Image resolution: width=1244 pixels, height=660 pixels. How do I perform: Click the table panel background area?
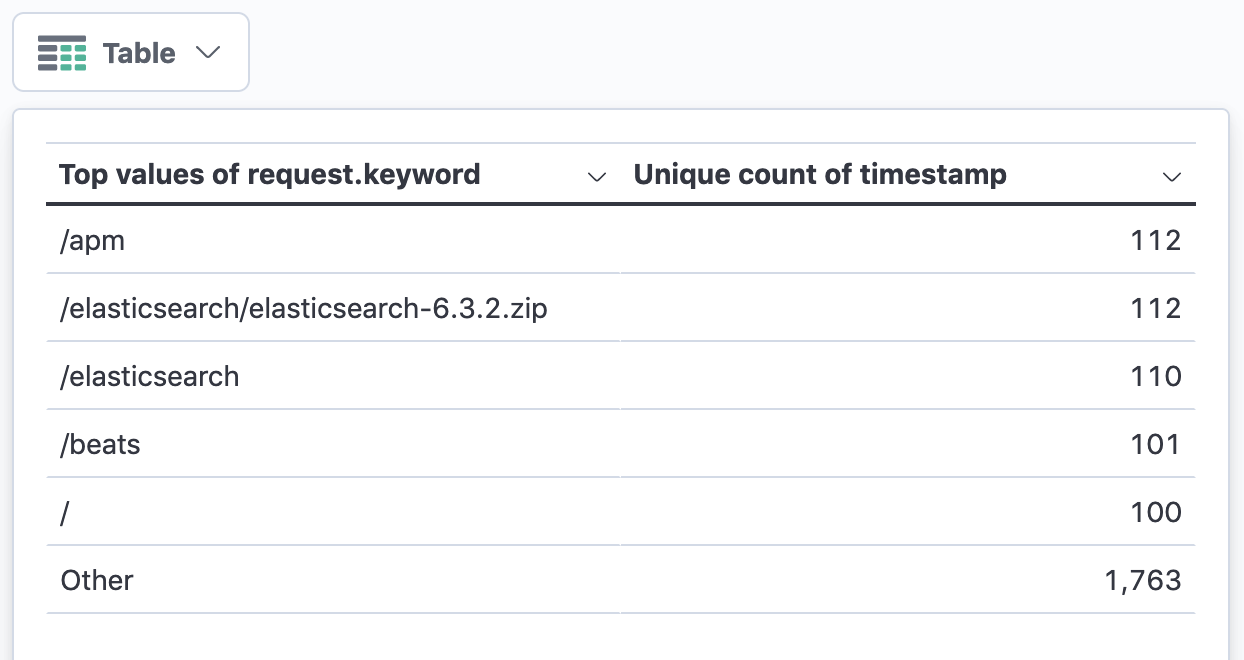622,635
